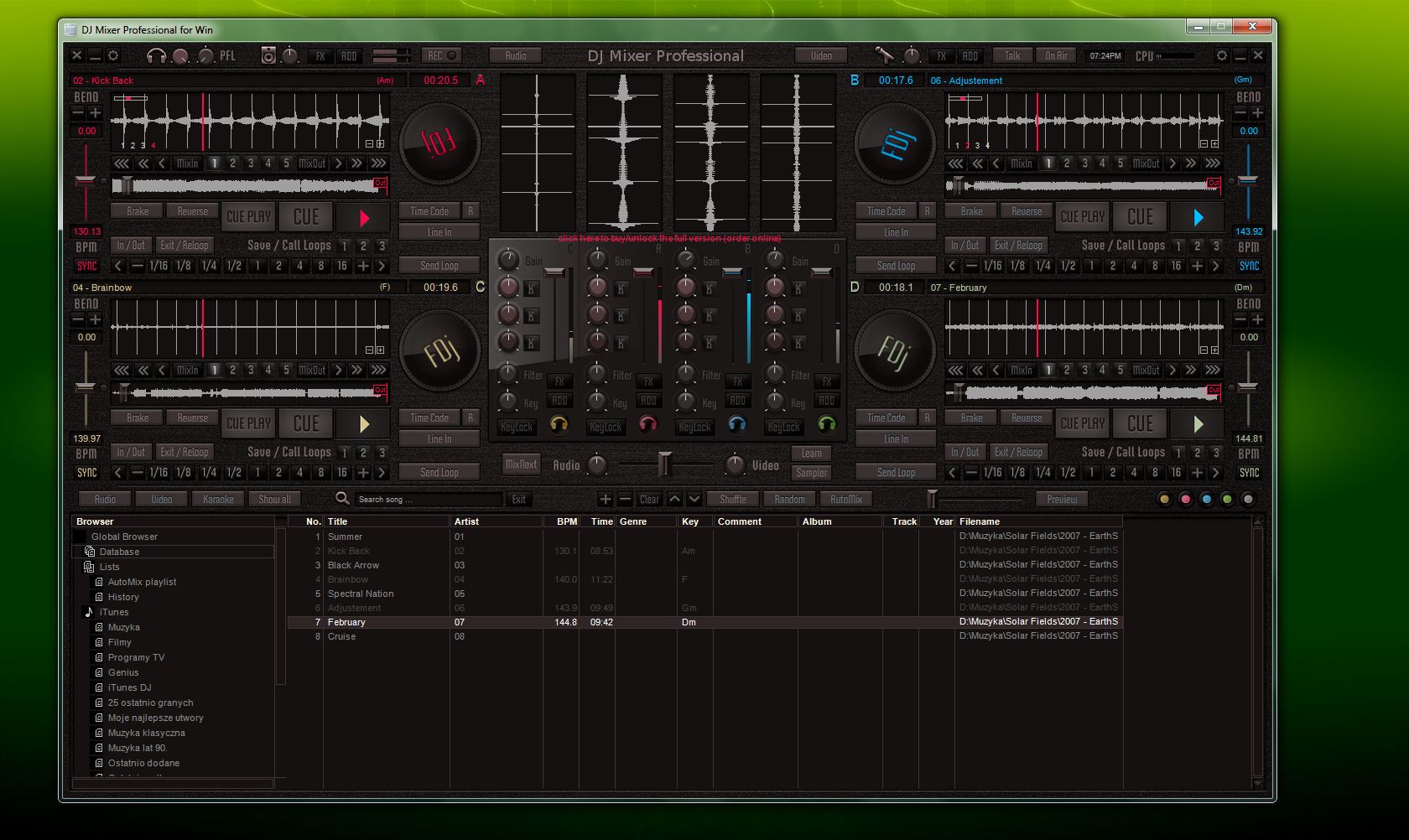The image size is (1409, 840).
Task: Switch to the Karaoke library tab
Action: 218,499
